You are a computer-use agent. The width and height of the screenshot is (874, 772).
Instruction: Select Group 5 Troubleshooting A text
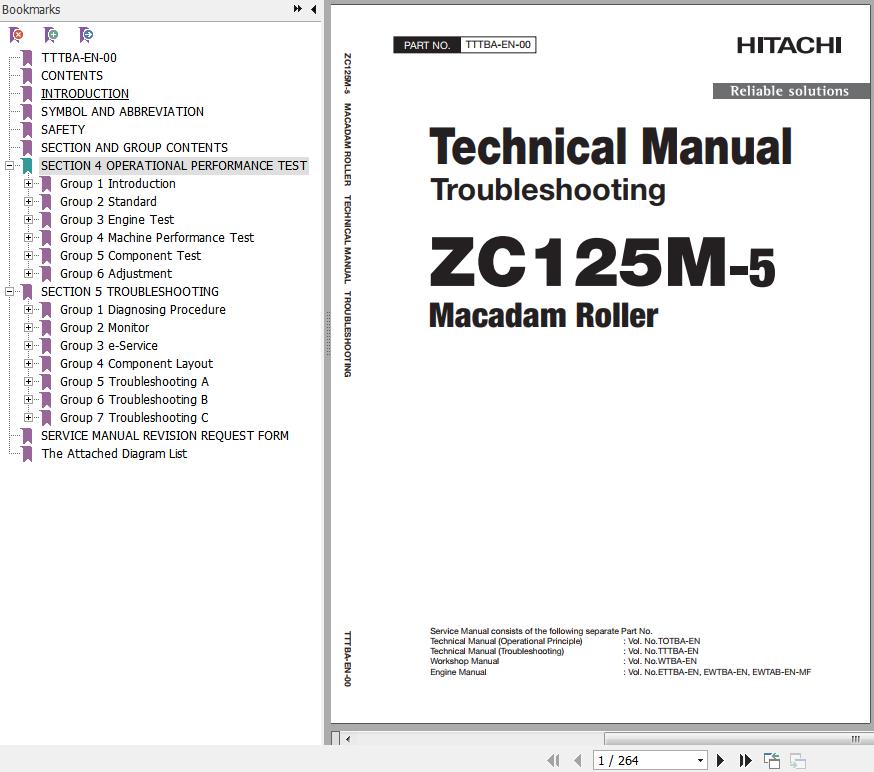pos(134,381)
